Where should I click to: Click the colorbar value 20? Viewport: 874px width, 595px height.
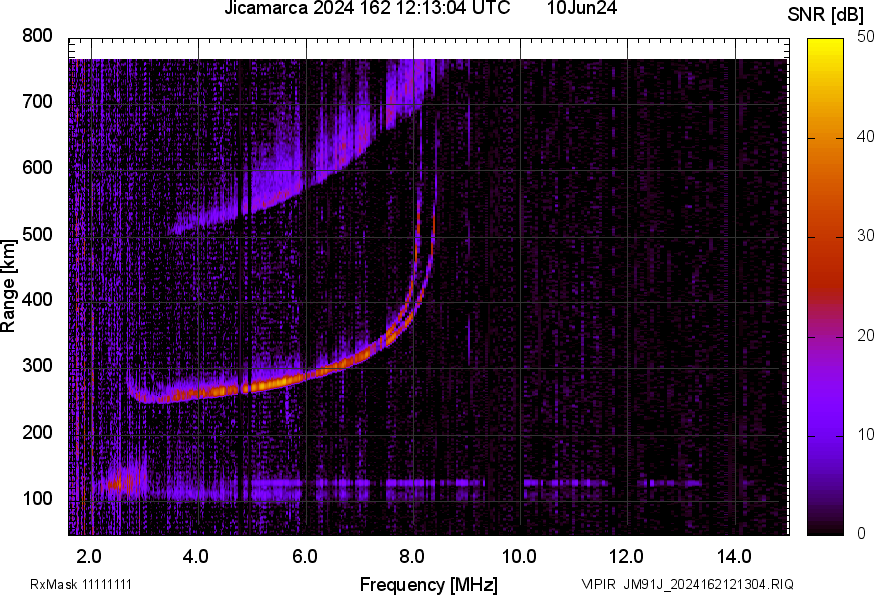[865, 335]
